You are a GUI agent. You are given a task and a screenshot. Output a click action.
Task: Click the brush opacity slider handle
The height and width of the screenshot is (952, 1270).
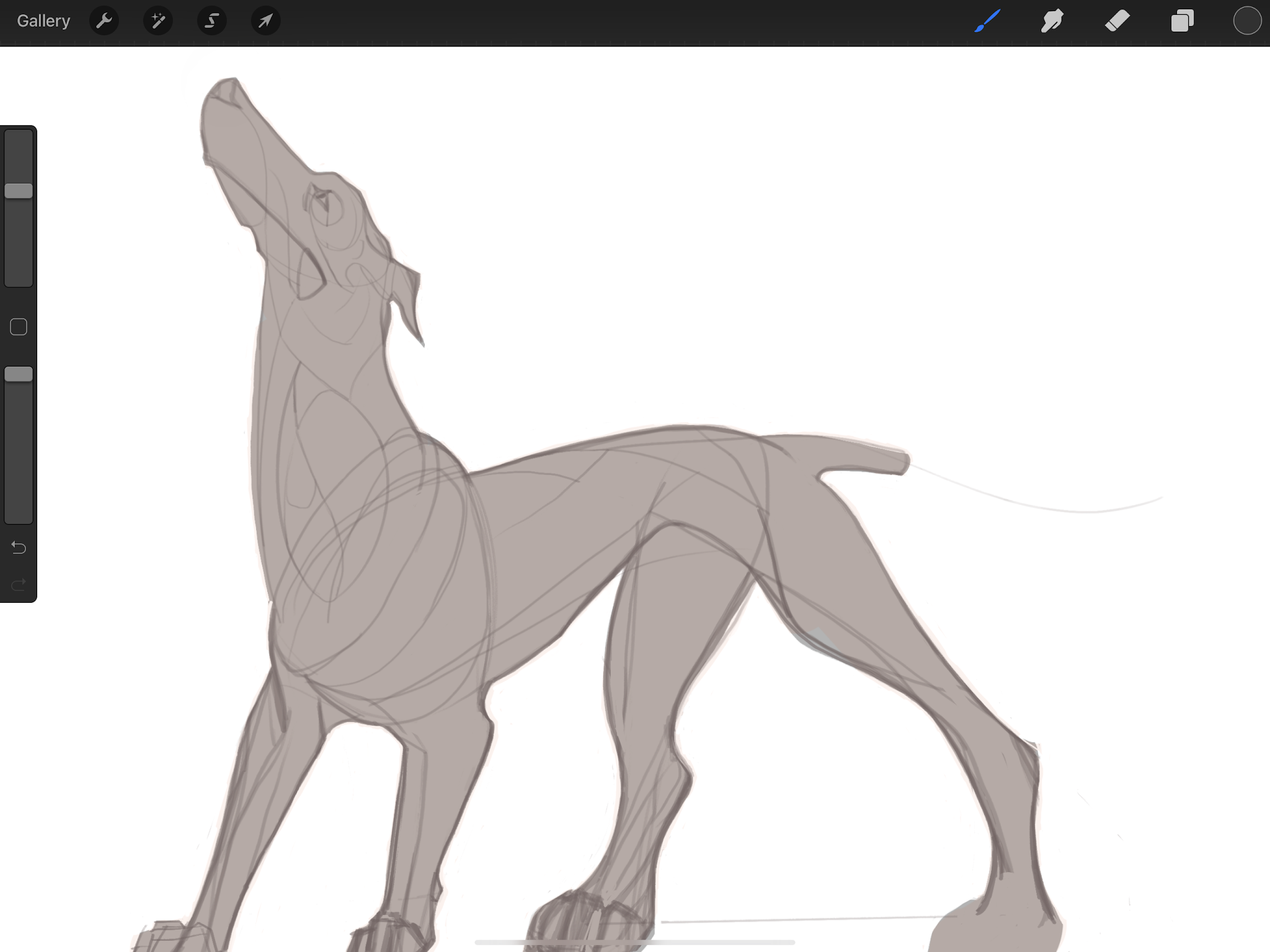click(19, 374)
